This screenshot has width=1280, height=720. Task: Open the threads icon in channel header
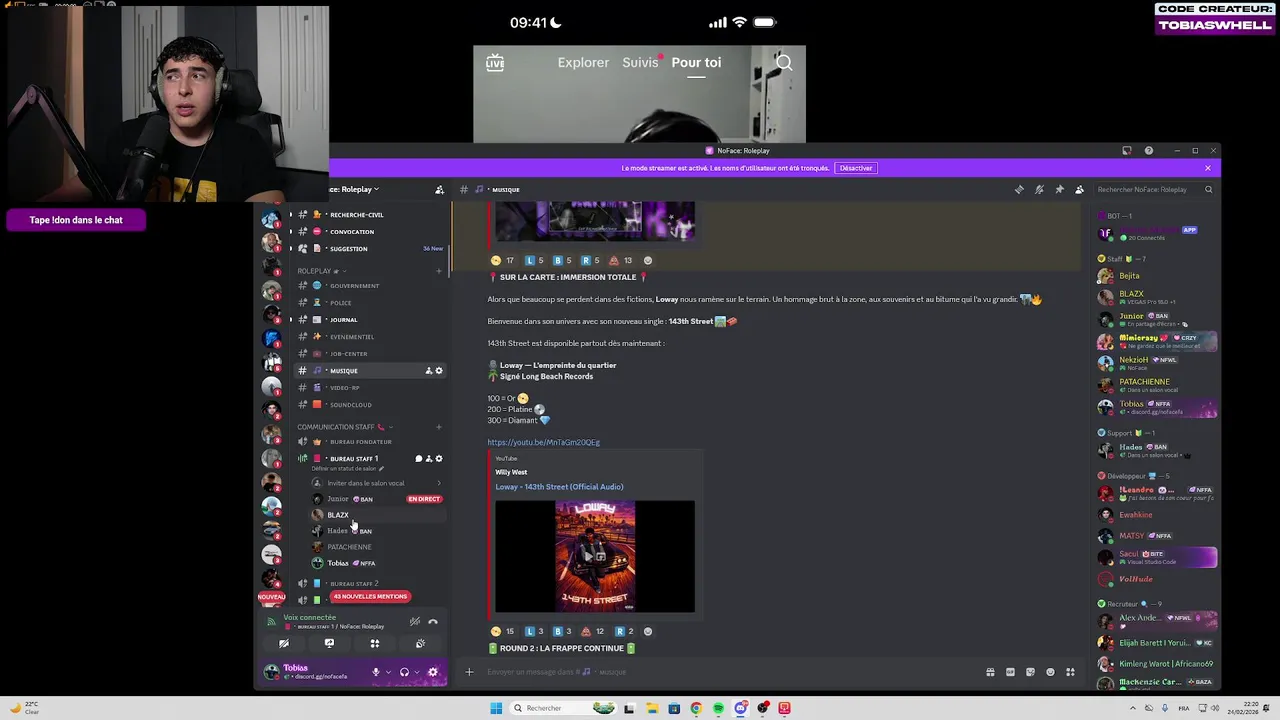pyautogui.click(x=1019, y=189)
